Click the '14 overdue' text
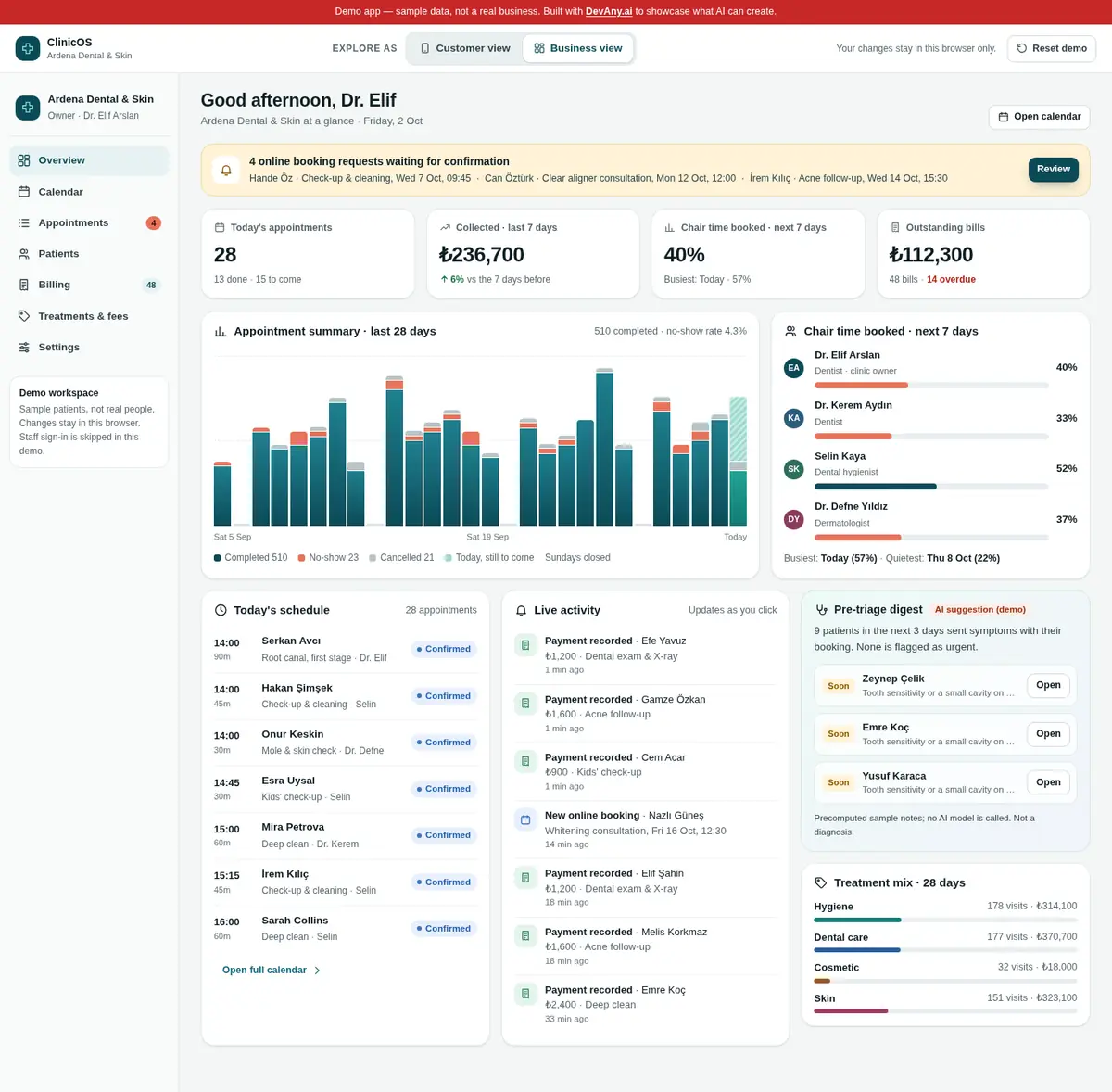This screenshot has width=1112, height=1092. pos(951,279)
